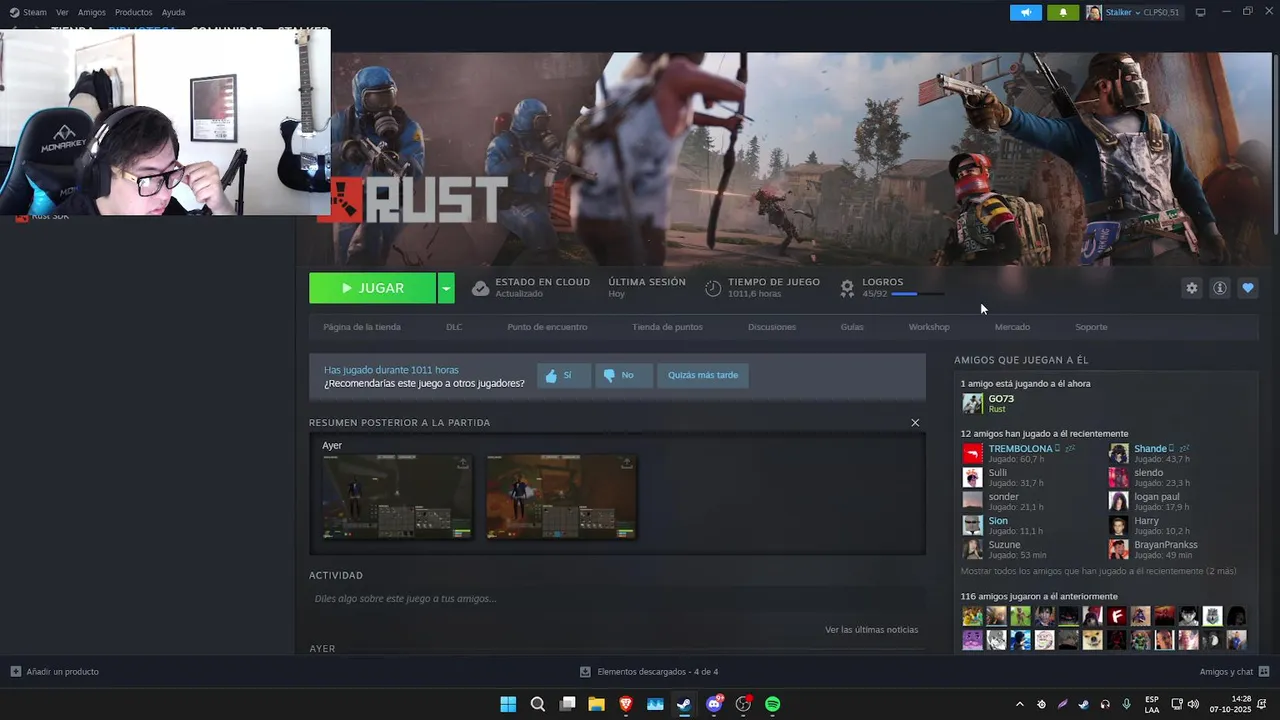This screenshot has width=1280, height=720.
Task: Open Mercado tab
Action: (x=1012, y=327)
